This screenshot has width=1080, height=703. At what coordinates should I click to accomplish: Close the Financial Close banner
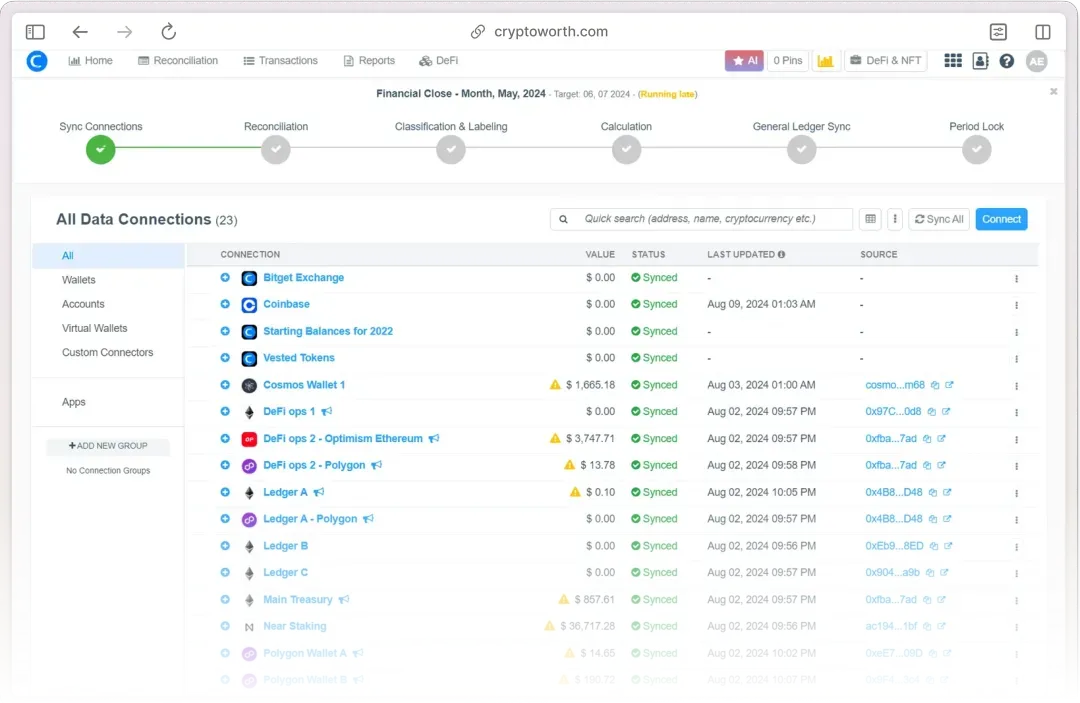point(1053,91)
